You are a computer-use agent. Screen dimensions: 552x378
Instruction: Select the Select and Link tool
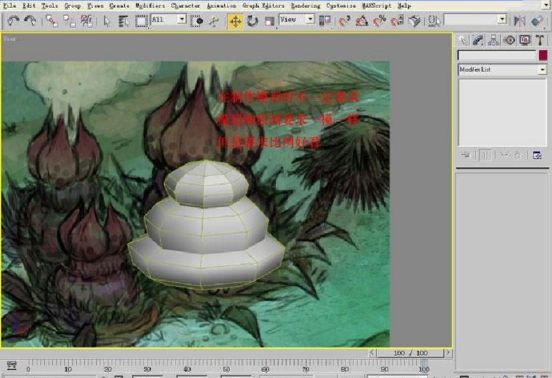[x=52, y=21]
